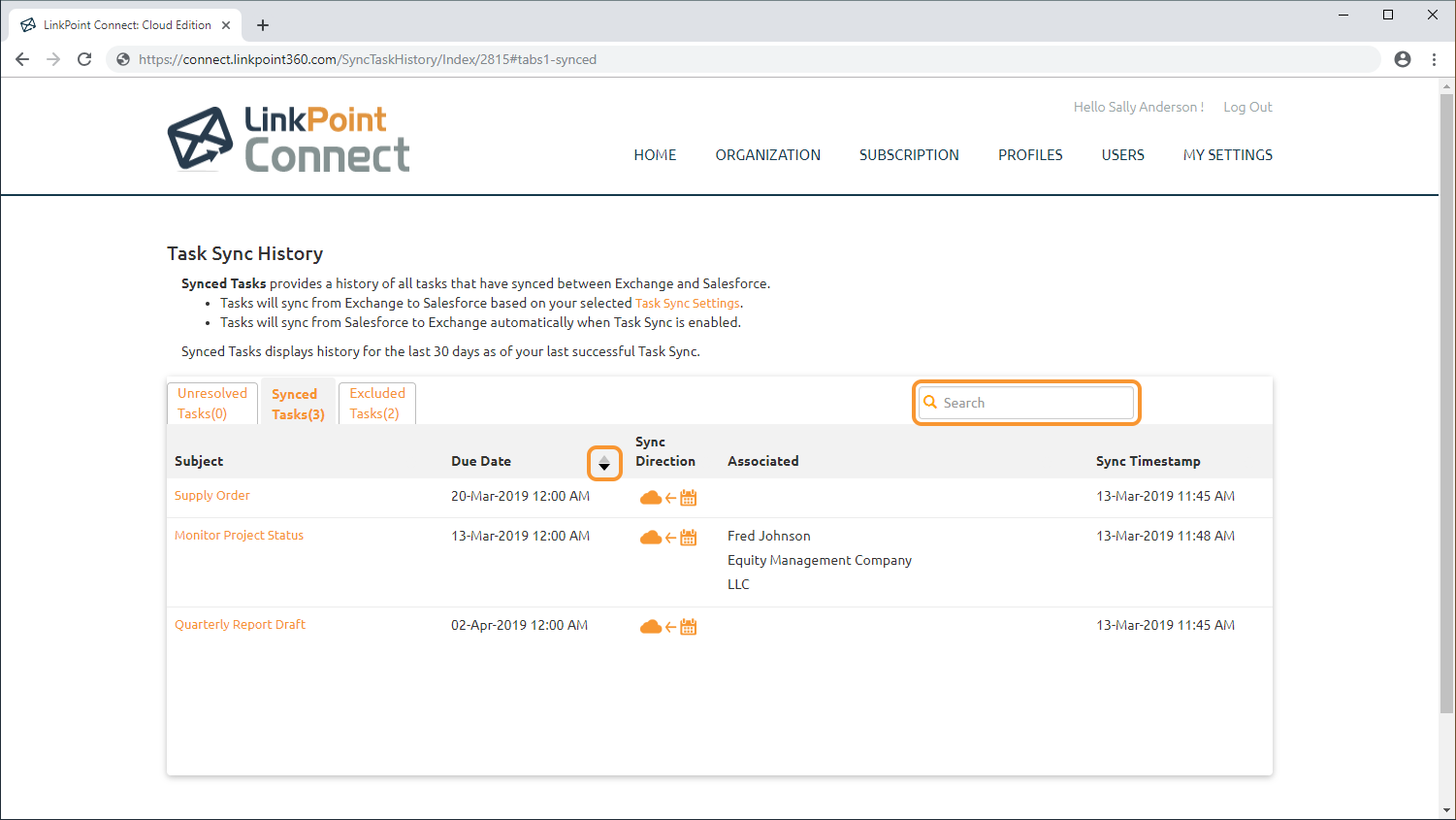Click the Due Date column header
Image resolution: width=1456 pixels, height=820 pixels.
pyautogui.click(x=481, y=461)
